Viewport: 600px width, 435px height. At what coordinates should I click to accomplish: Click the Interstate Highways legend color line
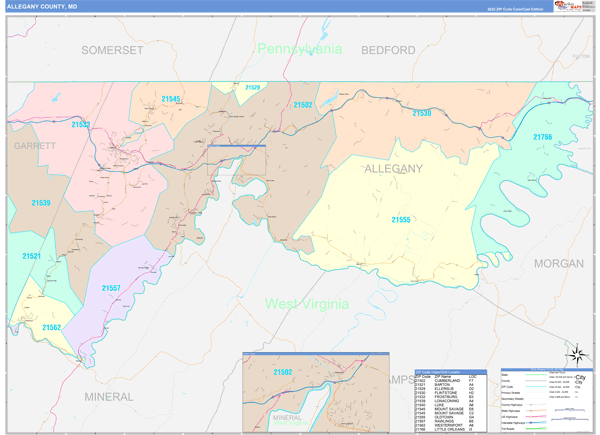[536, 423]
